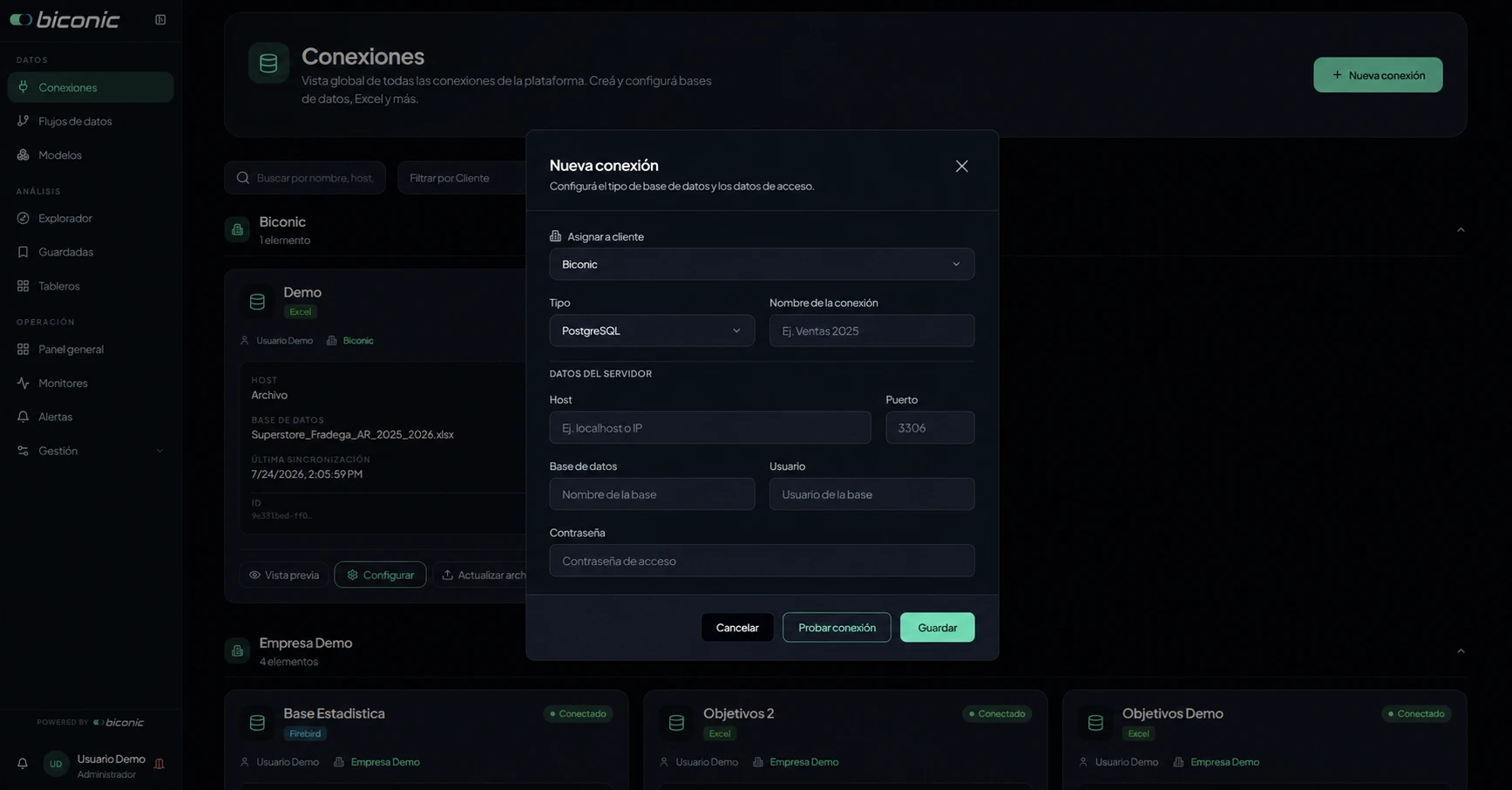The image size is (1512, 790).
Task: Open Modelos in sidebar
Action: coord(90,155)
